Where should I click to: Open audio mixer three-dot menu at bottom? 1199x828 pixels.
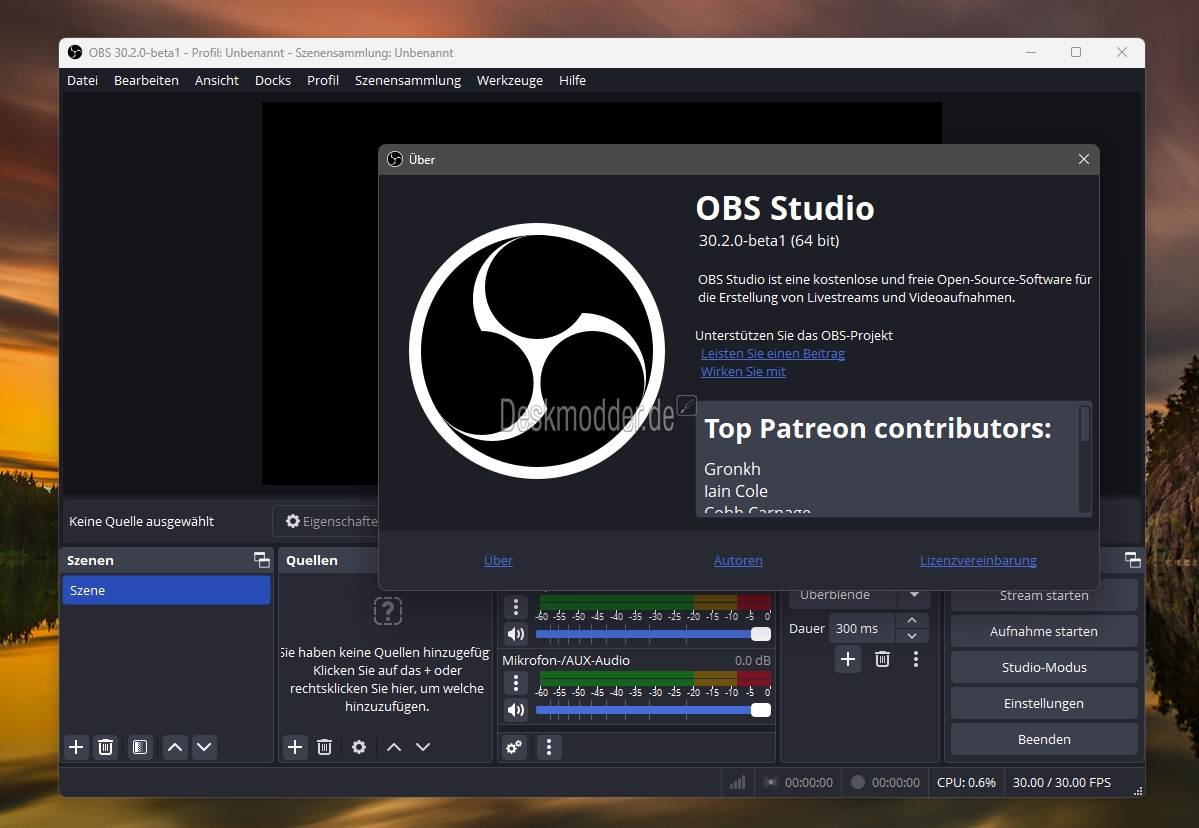[549, 747]
